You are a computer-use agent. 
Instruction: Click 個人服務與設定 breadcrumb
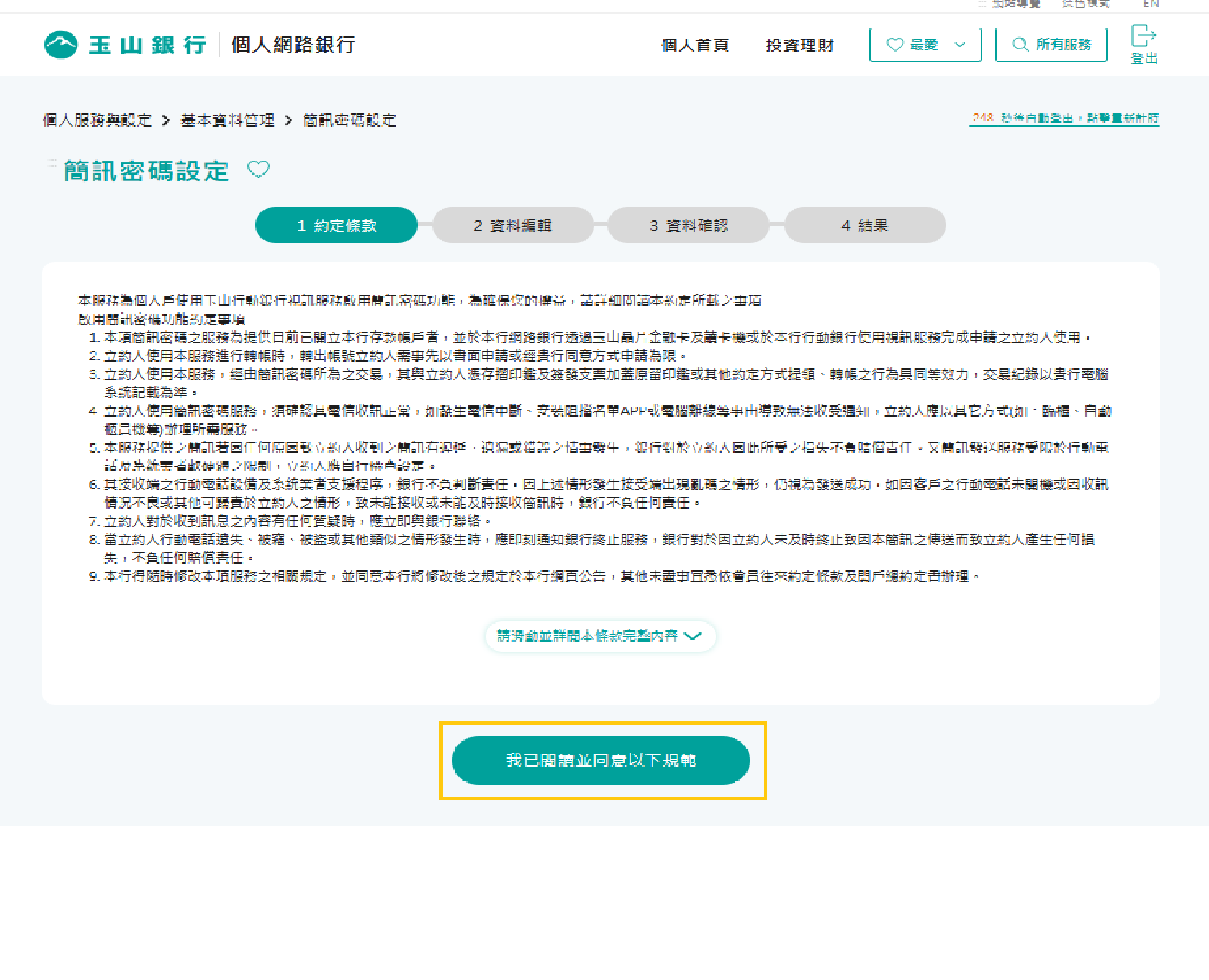(97, 120)
